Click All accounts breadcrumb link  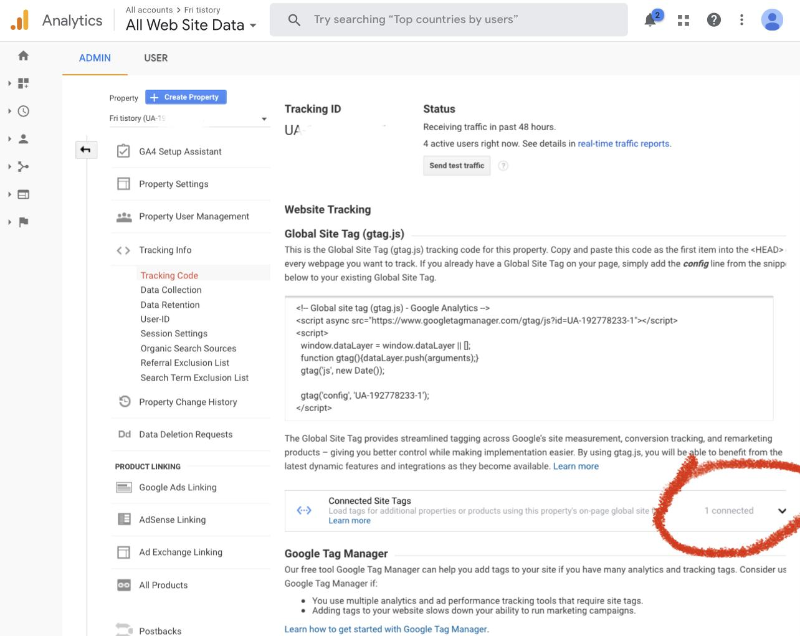[x=149, y=10]
